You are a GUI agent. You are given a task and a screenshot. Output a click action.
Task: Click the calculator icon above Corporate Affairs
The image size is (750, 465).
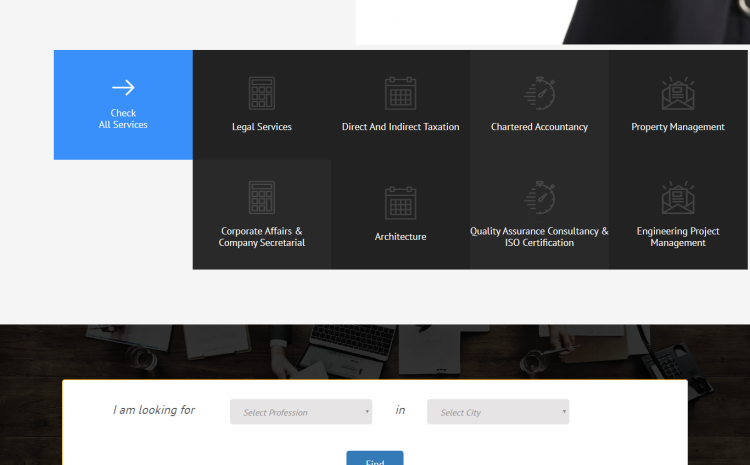point(262,197)
